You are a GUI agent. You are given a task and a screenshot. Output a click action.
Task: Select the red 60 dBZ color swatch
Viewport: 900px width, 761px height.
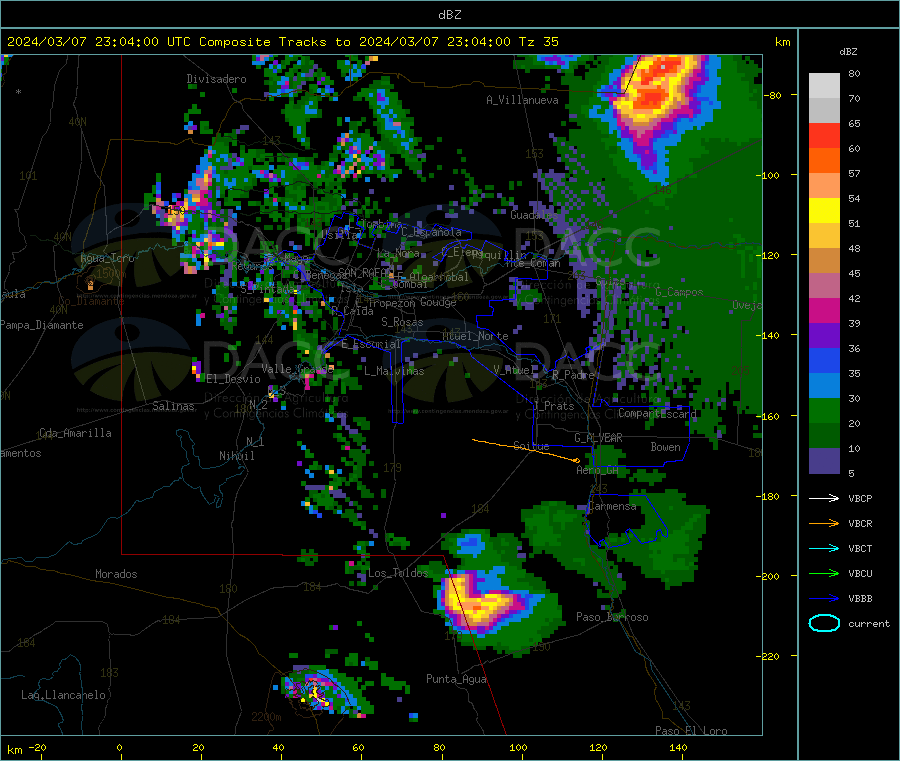tap(824, 135)
